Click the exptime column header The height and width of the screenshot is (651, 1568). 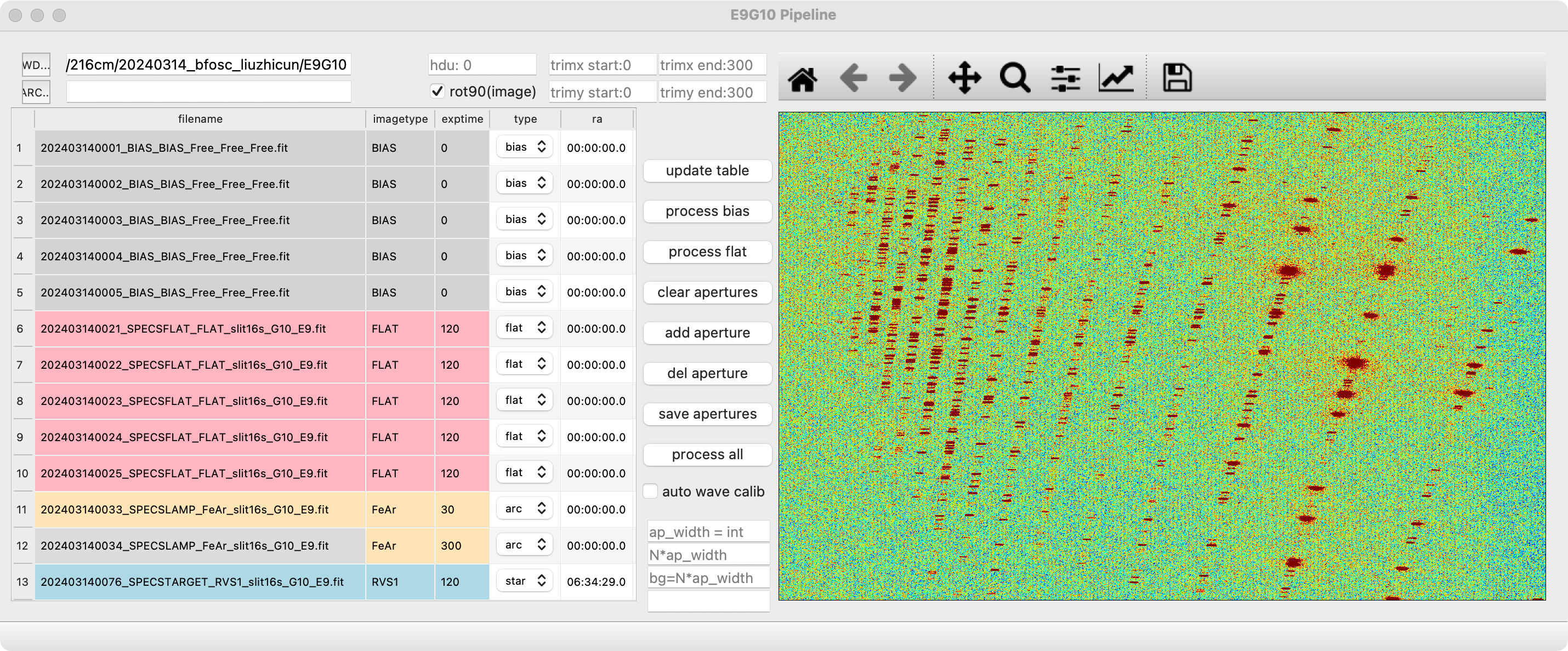point(462,119)
